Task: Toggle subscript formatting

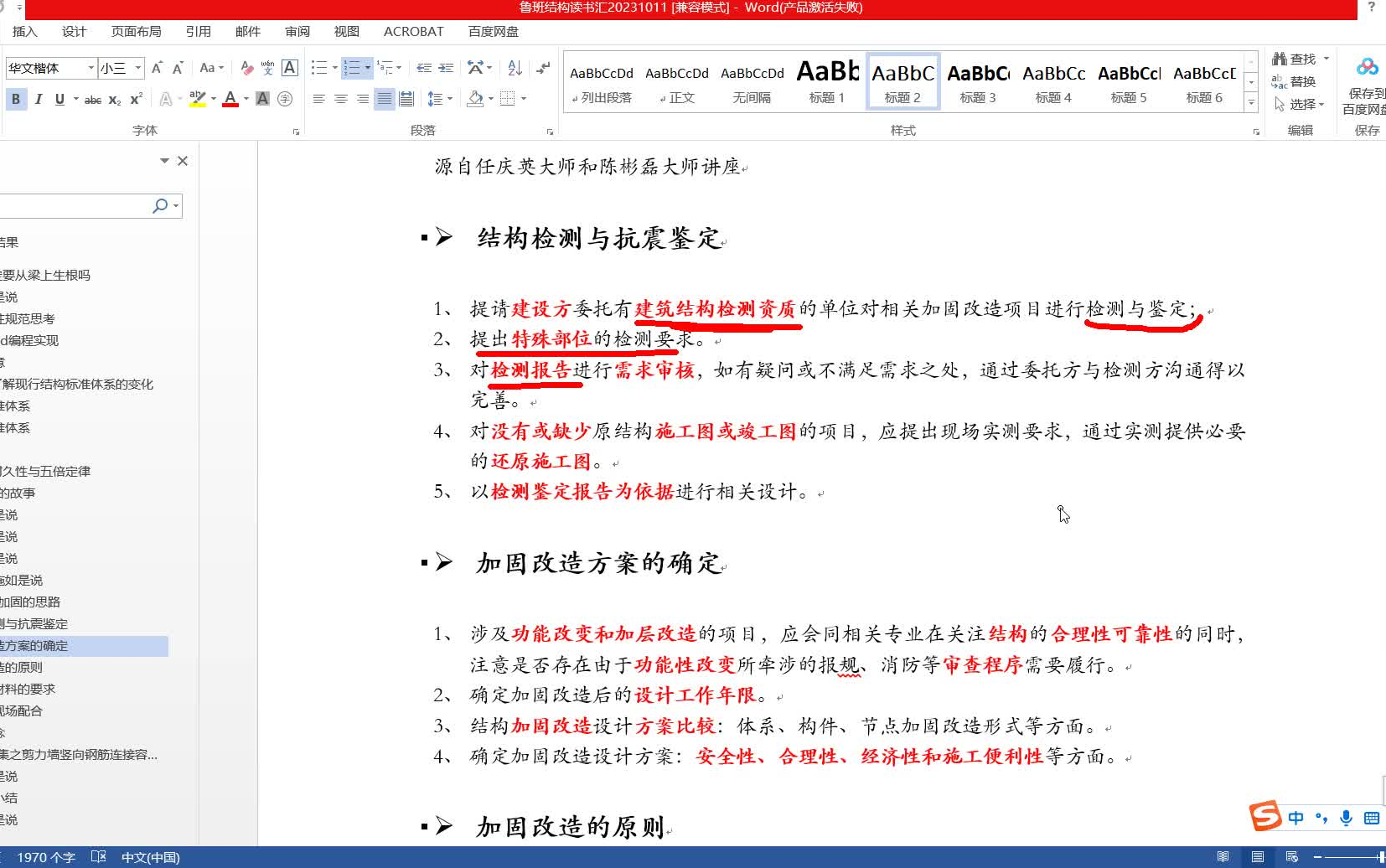Action: pos(115,100)
